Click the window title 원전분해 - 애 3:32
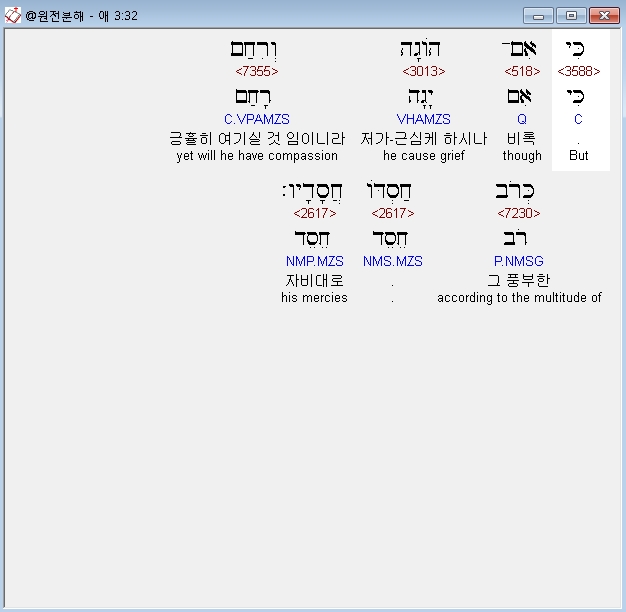 tap(81, 16)
